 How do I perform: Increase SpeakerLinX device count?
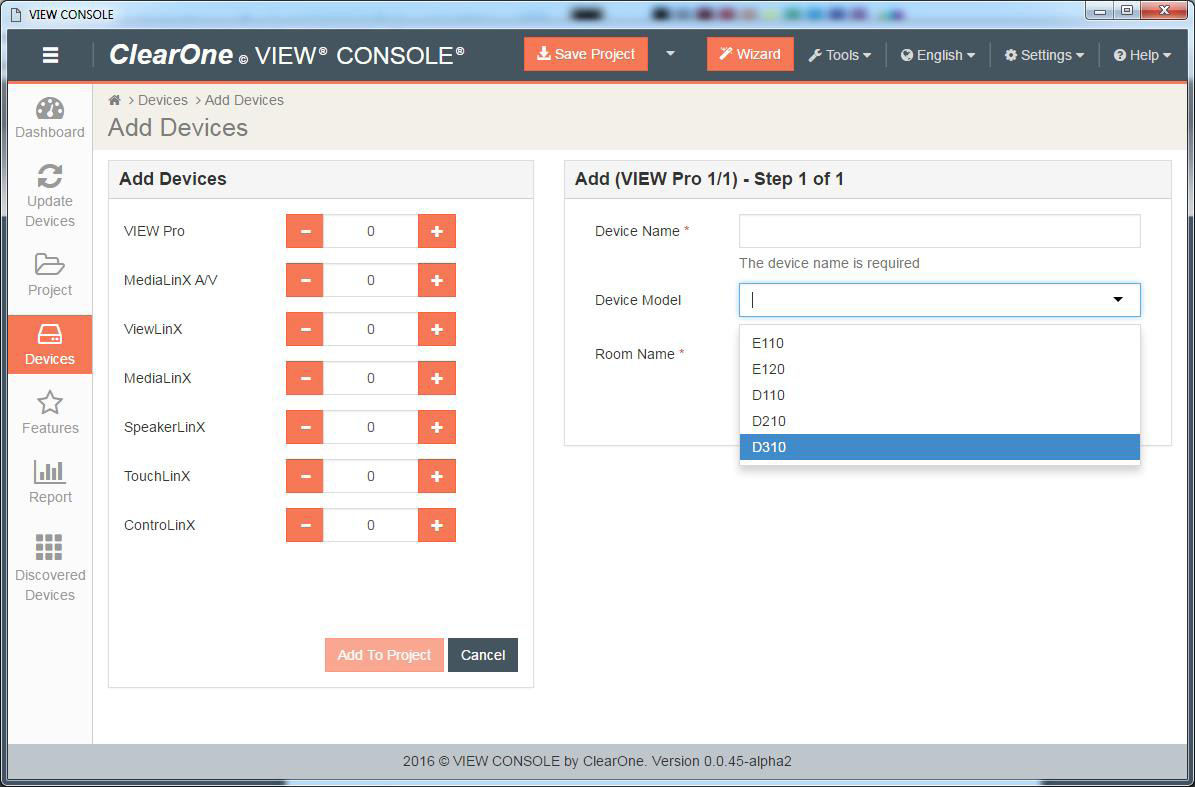(x=437, y=427)
